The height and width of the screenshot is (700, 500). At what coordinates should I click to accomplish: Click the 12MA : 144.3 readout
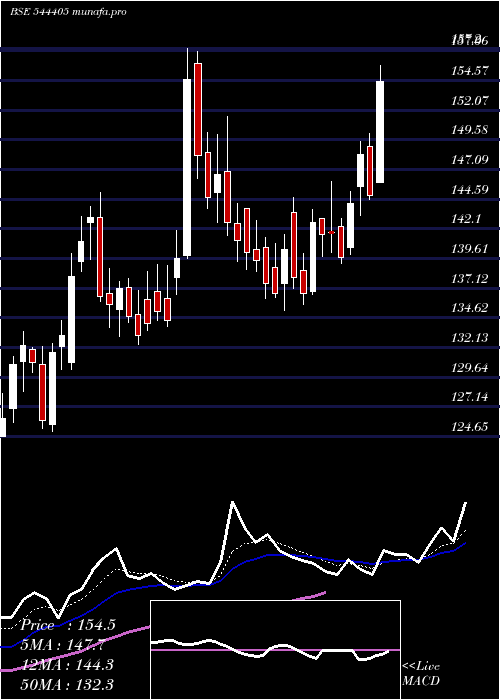66,665
